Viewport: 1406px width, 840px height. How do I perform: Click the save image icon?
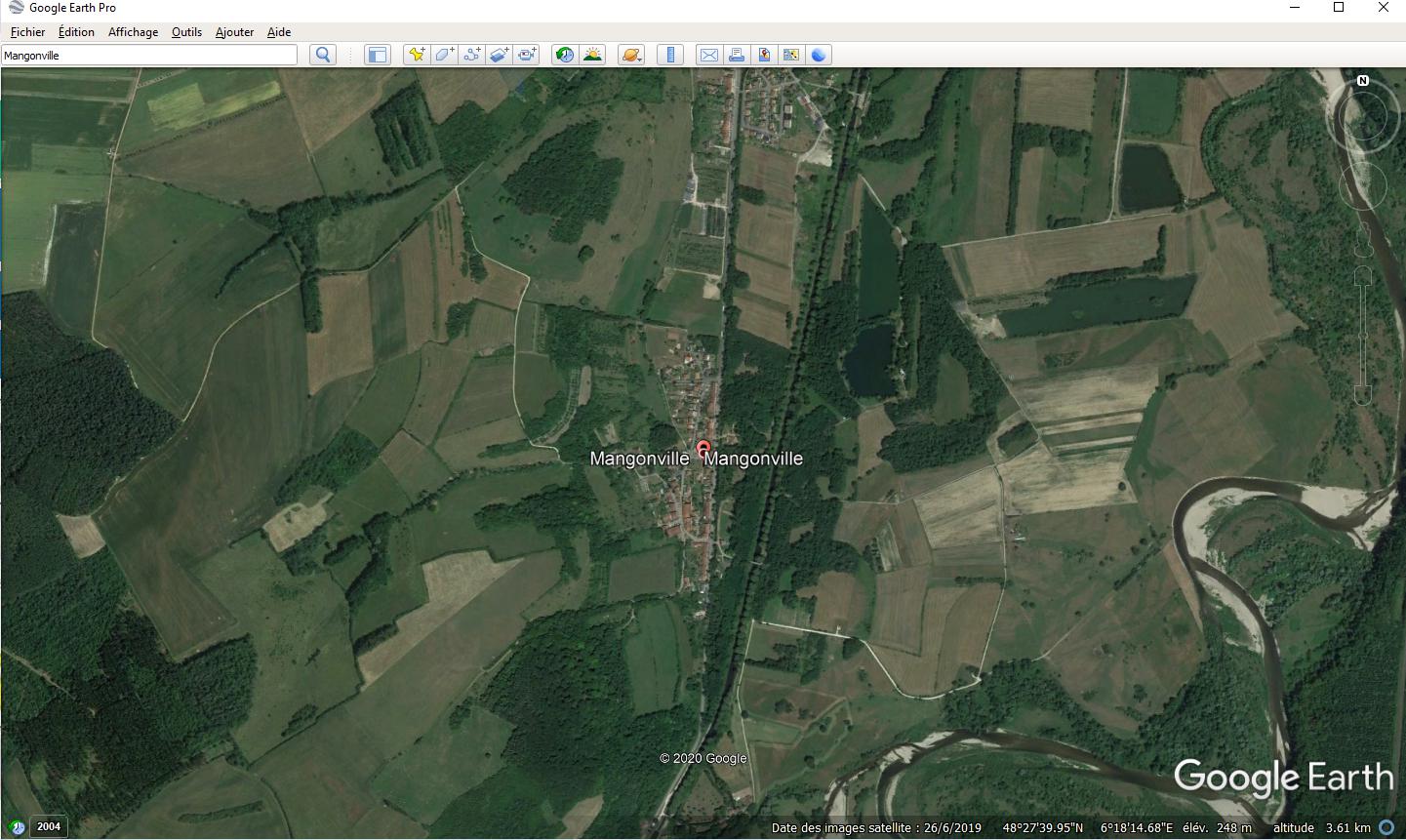pyautogui.click(x=764, y=55)
